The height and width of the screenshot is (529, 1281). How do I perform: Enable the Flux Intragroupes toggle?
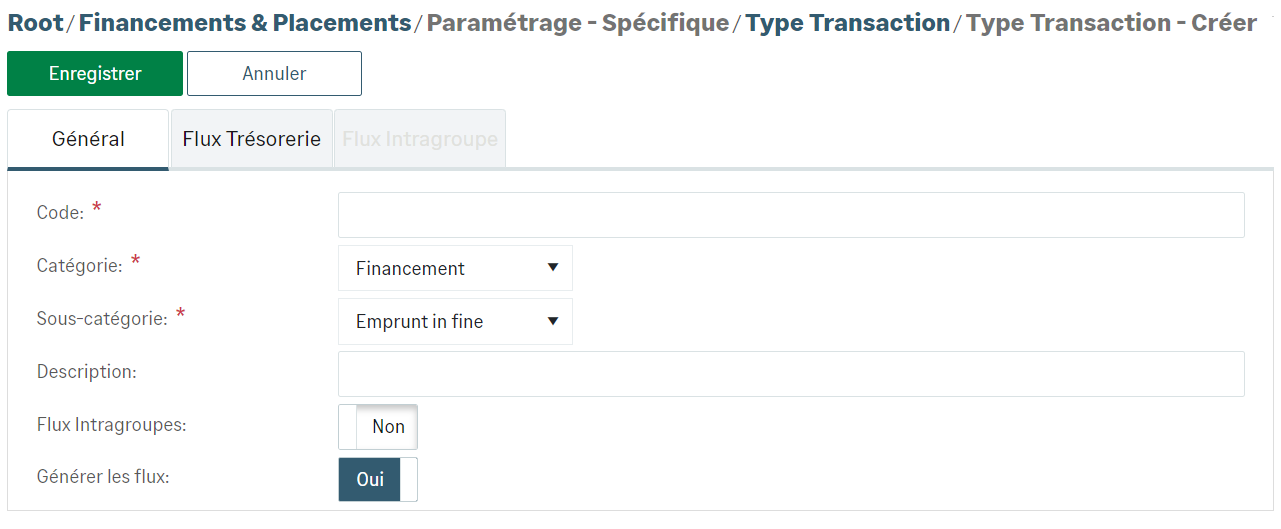(x=378, y=427)
